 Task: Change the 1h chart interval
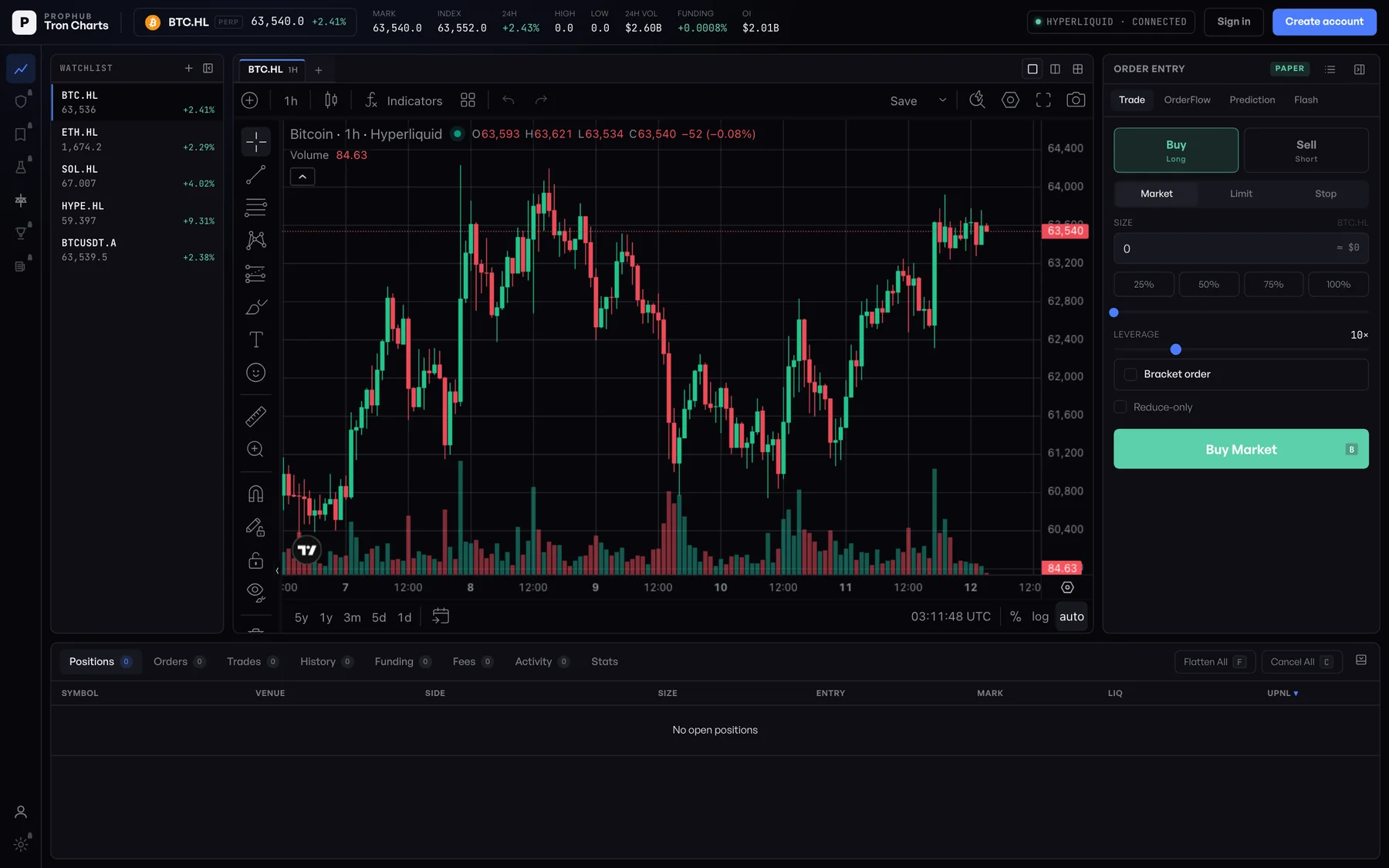(290, 101)
